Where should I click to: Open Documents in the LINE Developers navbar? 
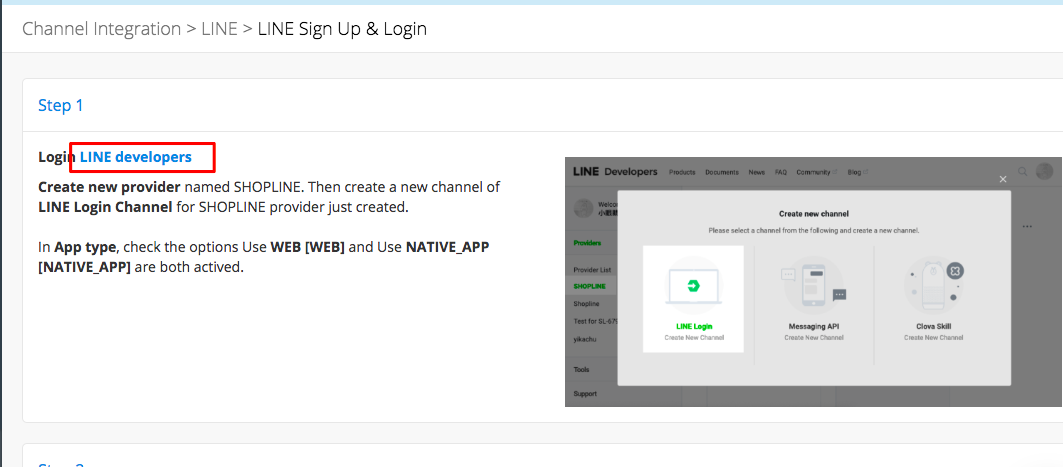[x=722, y=172]
